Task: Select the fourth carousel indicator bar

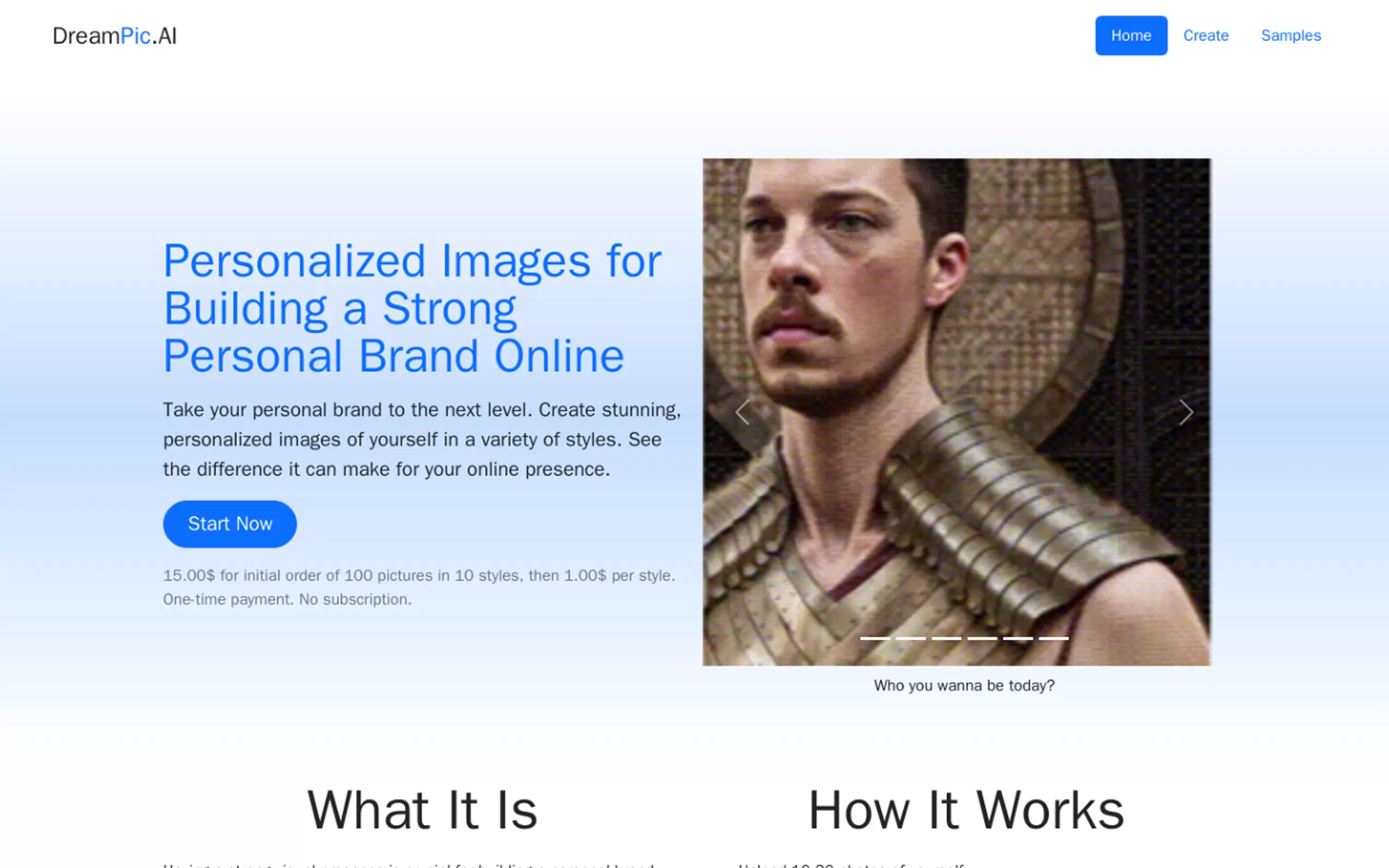Action: click(x=982, y=638)
